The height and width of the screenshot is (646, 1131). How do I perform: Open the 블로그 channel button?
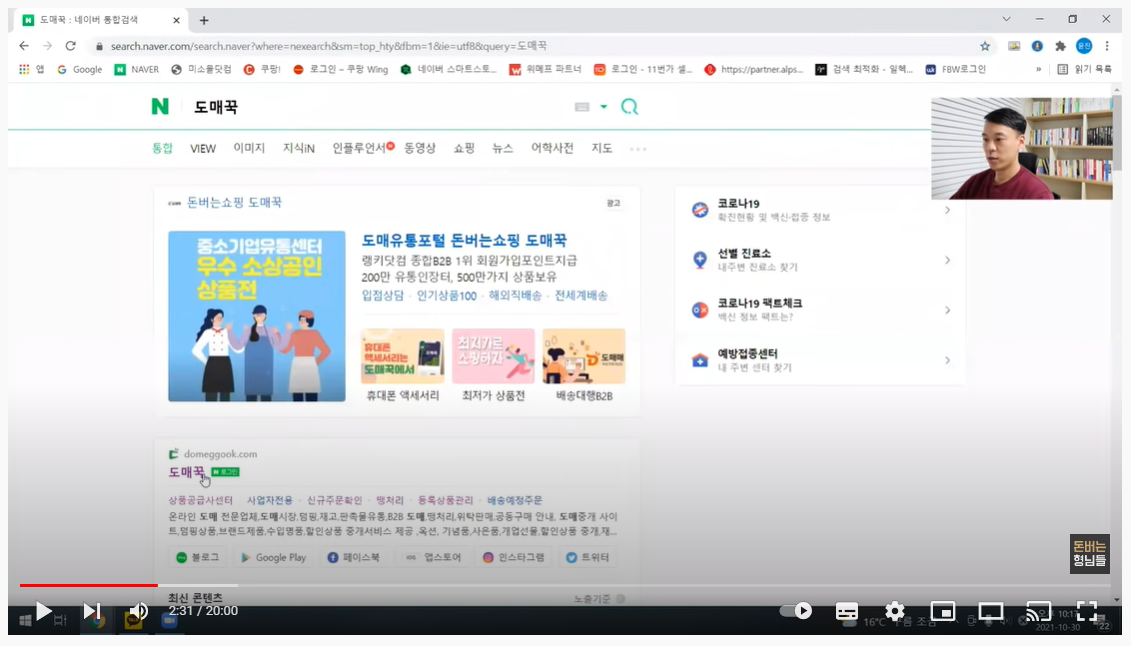198,557
